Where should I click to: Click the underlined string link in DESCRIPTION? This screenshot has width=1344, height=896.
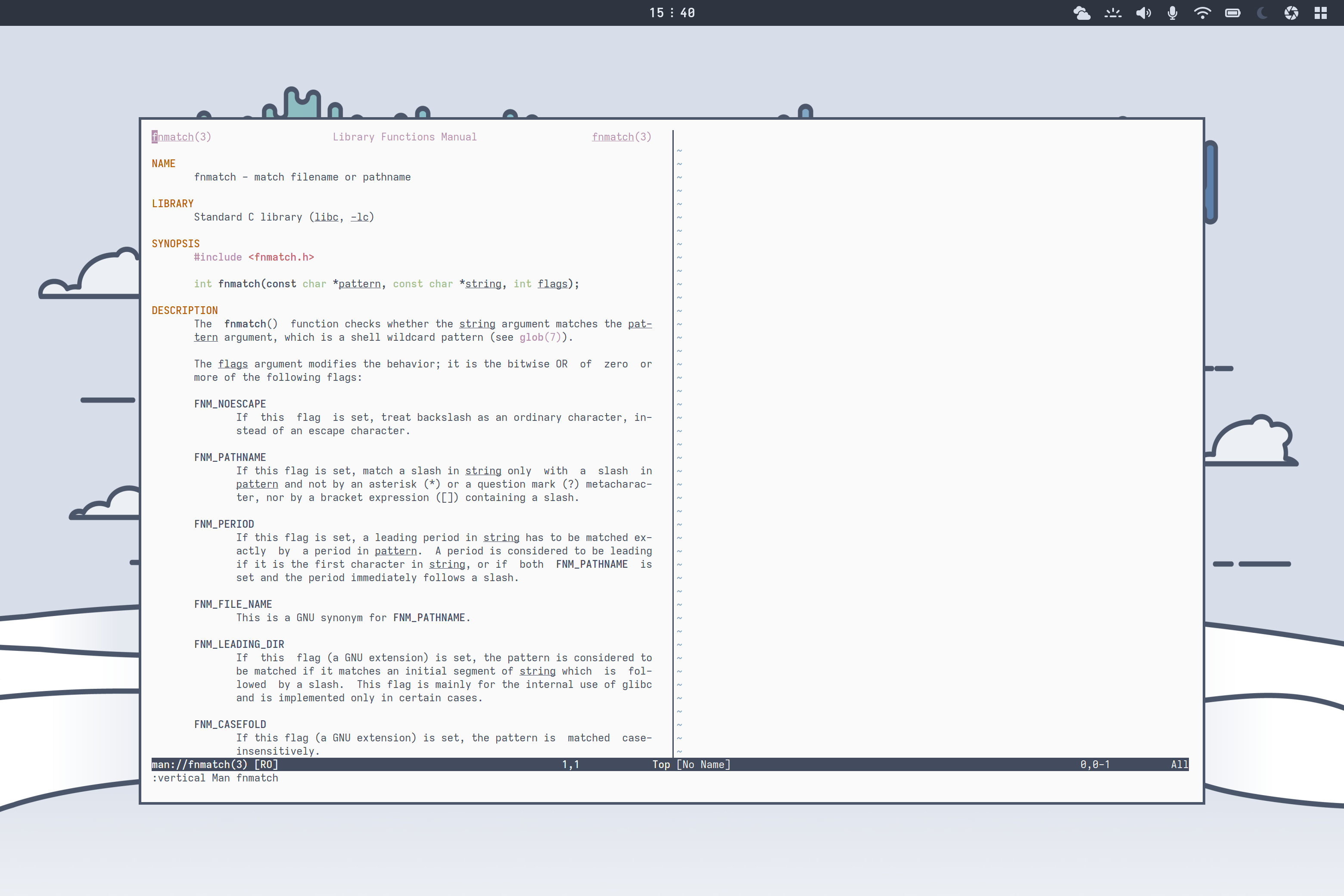coord(477,324)
